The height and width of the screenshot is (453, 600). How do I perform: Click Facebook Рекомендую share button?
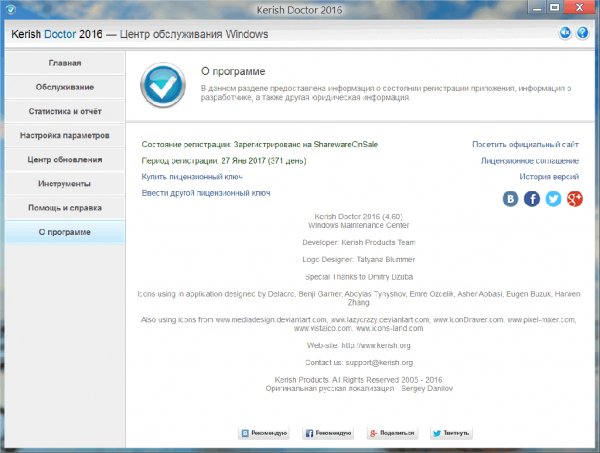pyautogui.click(x=328, y=433)
